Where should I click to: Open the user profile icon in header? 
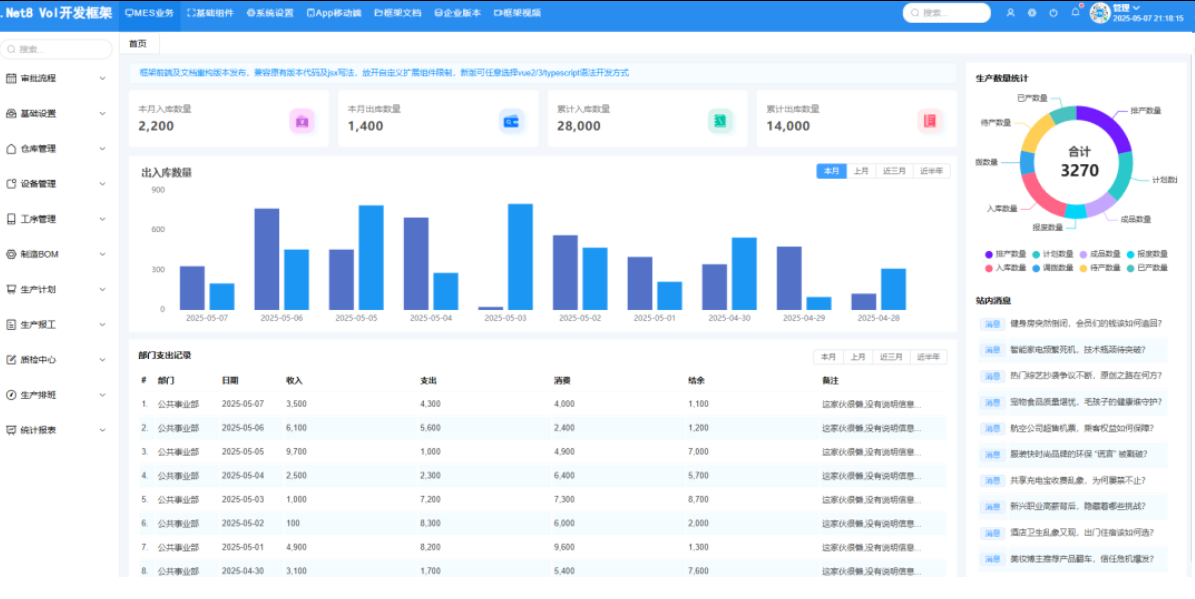point(1010,13)
